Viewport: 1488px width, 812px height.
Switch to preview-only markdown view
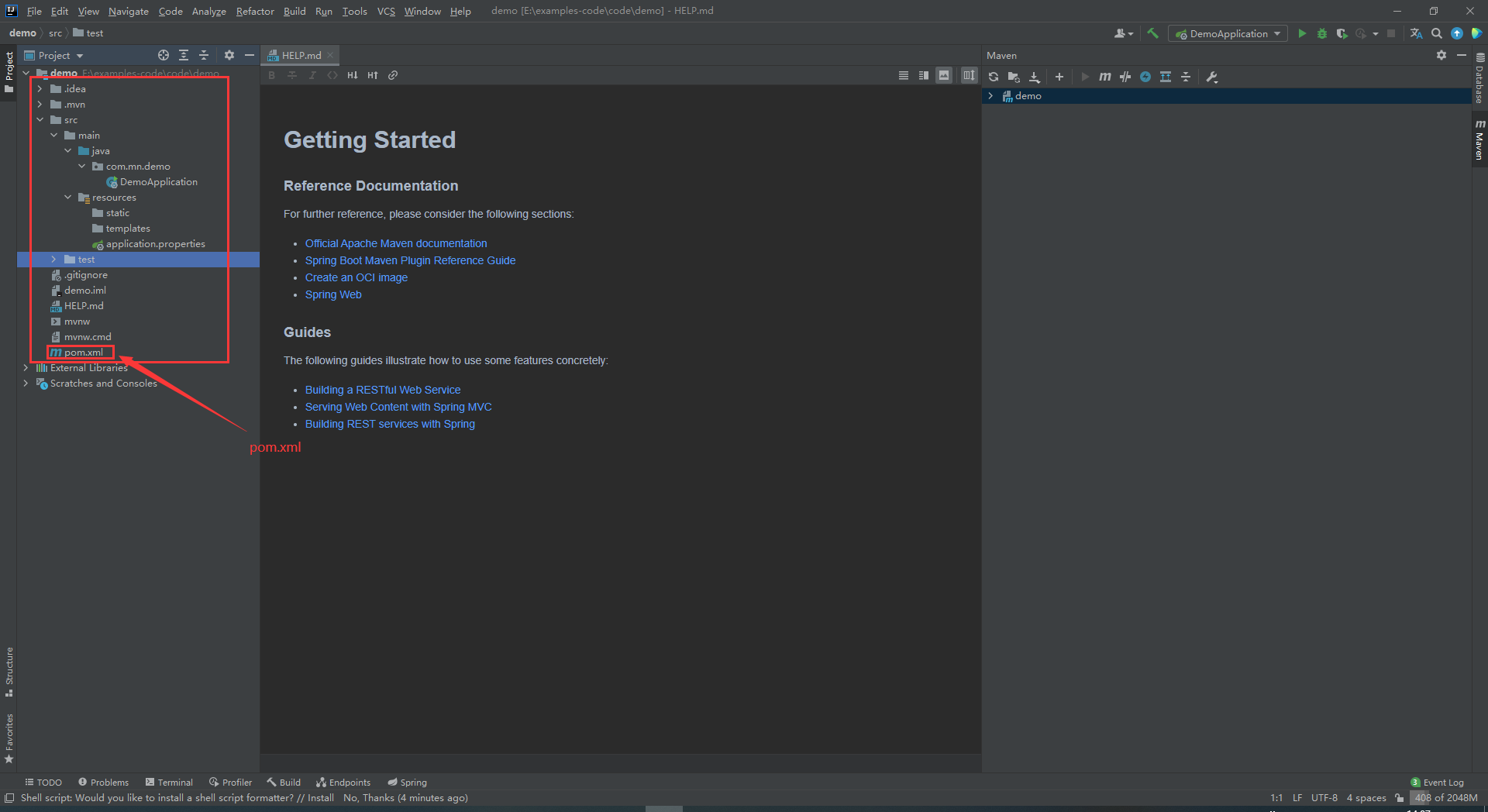click(x=944, y=75)
